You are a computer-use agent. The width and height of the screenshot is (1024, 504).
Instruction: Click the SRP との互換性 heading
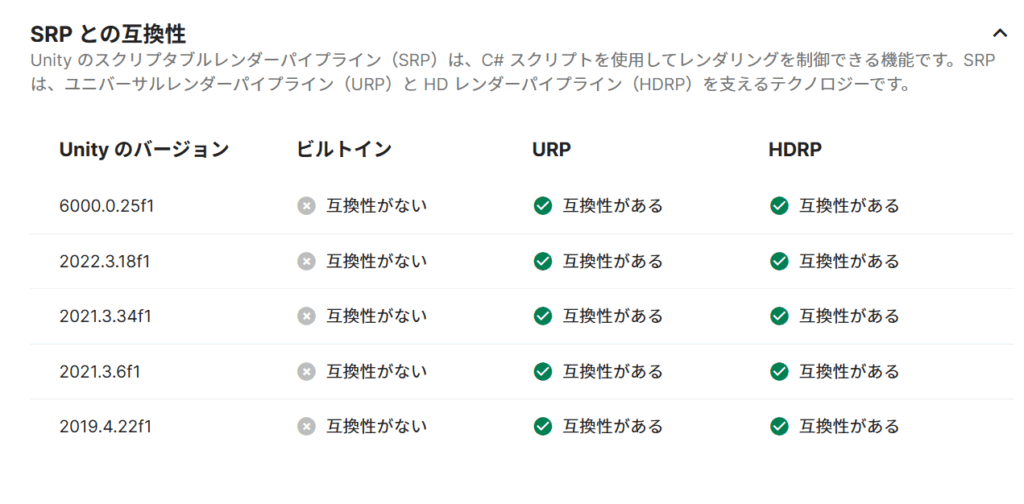click(108, 34)
